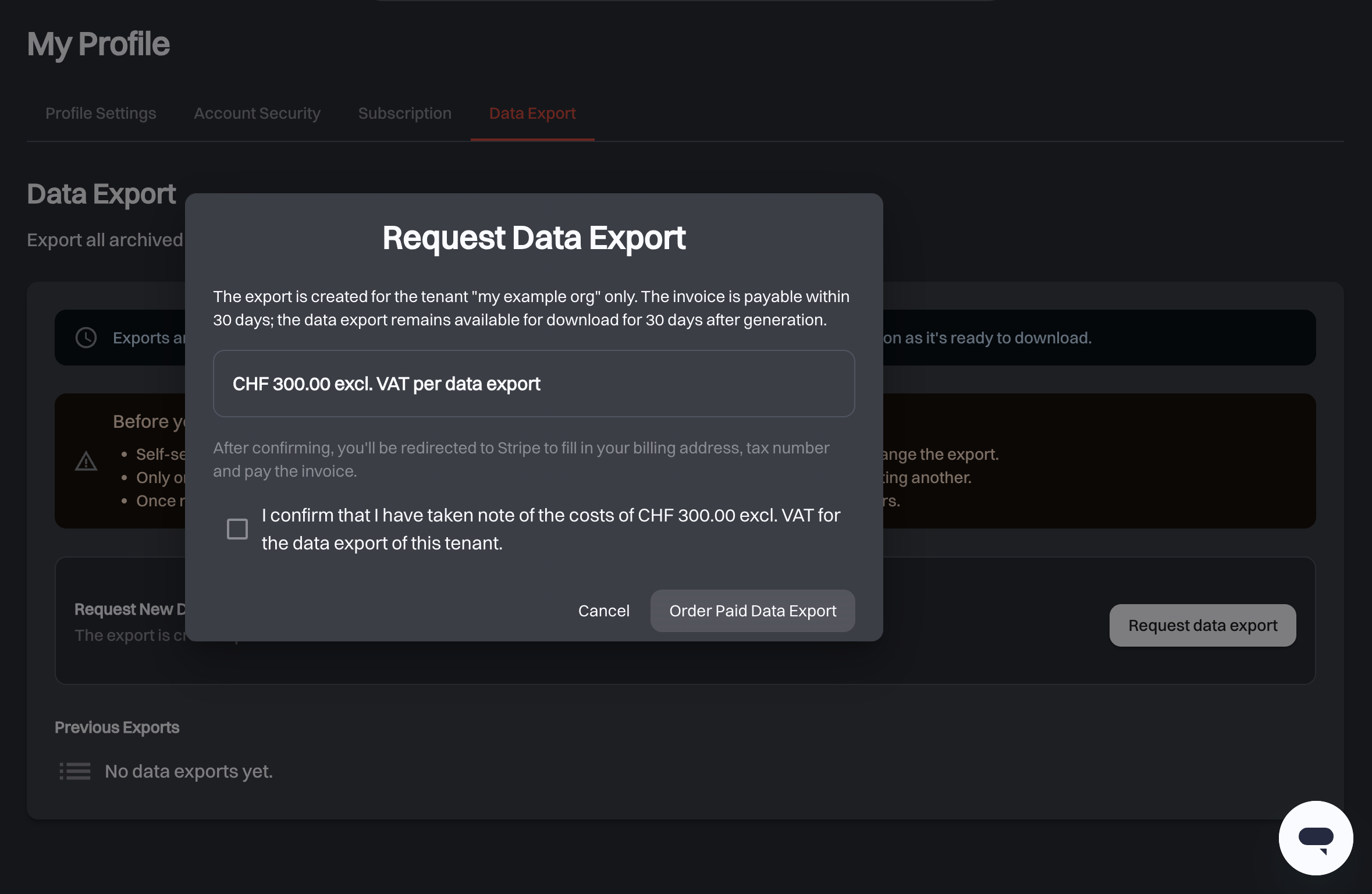
Task: Click the tenant export description paragraph
Action: click(531, 308)
